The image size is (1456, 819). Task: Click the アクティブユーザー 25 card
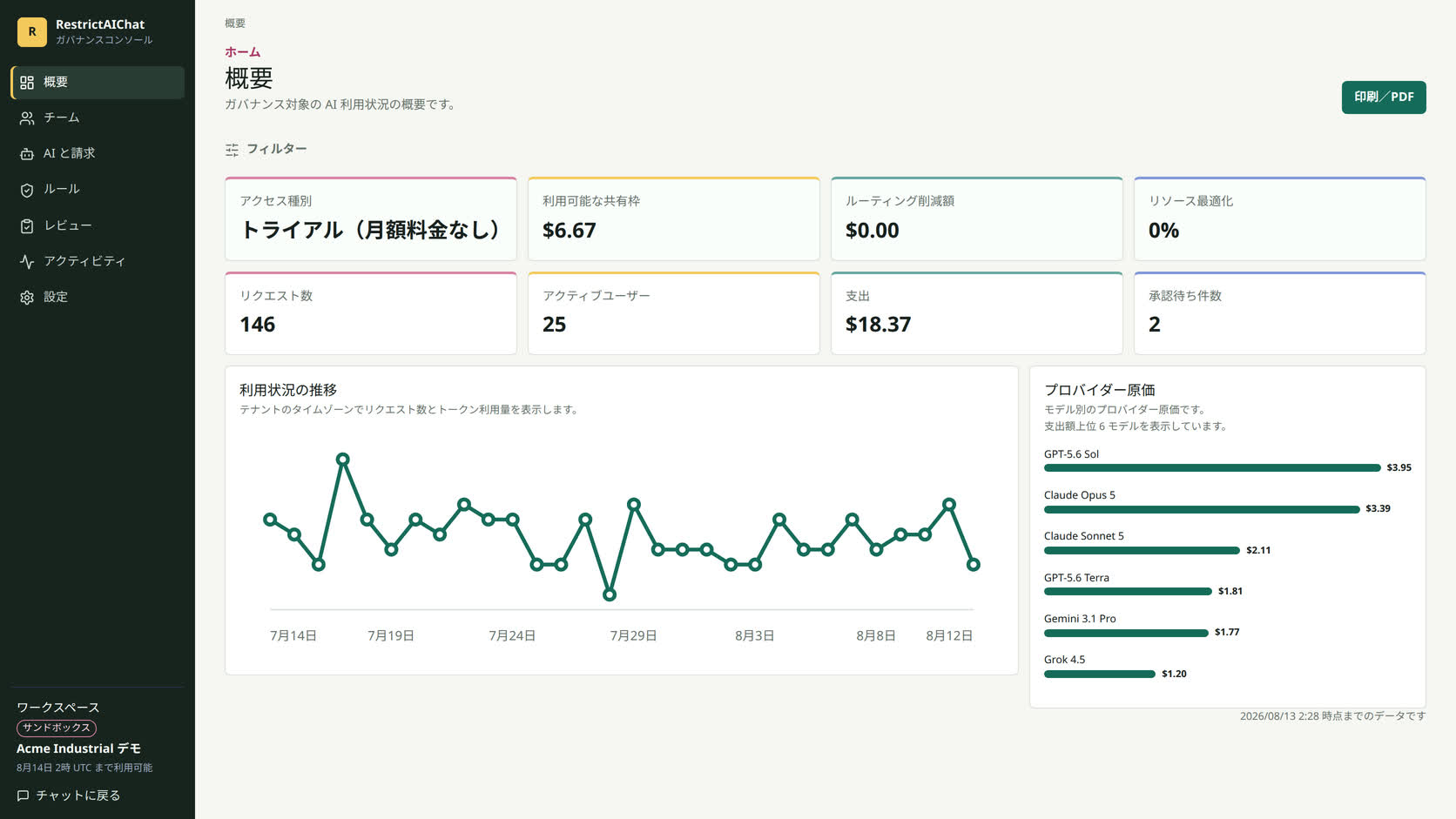[674, 313]
